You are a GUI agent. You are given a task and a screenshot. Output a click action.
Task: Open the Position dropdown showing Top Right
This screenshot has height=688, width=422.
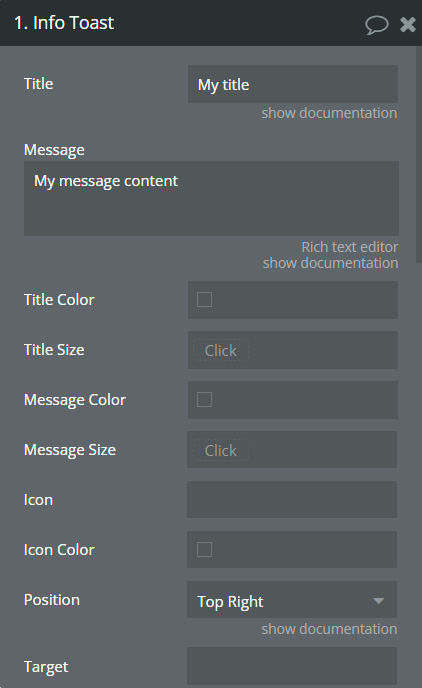(x=292, y=600)
